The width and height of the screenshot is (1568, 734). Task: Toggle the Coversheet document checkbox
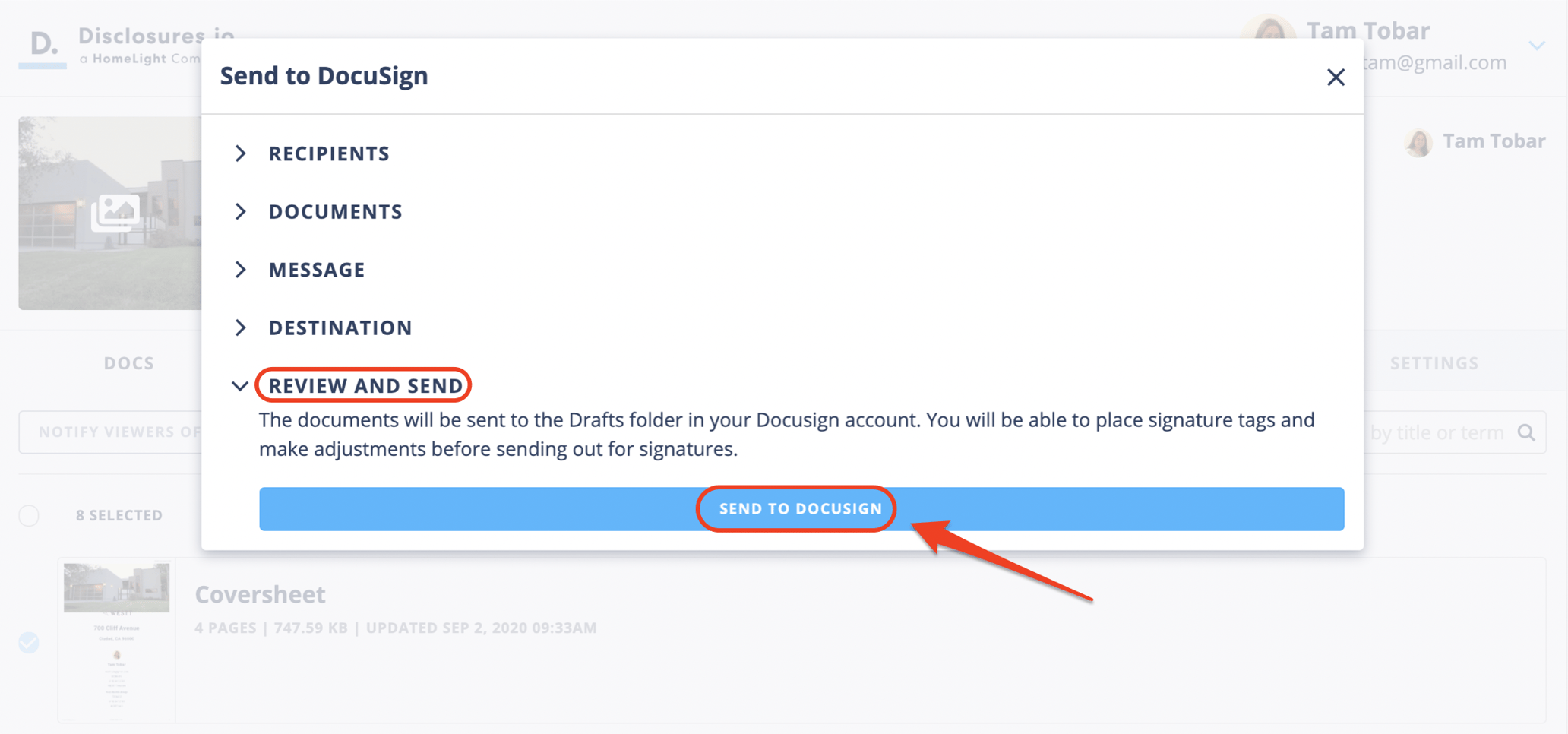tap(29, 643)
